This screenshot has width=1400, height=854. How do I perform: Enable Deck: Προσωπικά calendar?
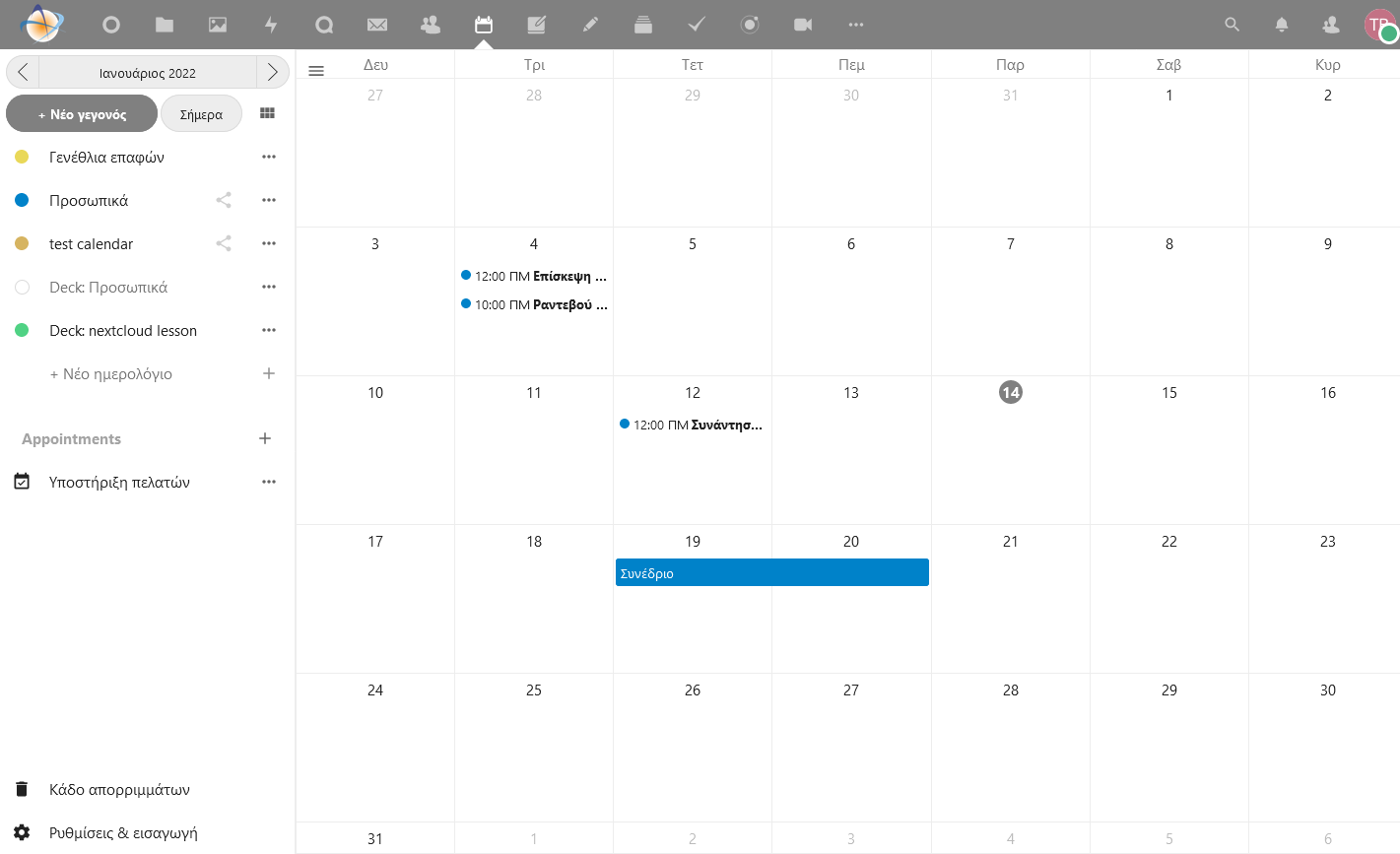(22, 287)
